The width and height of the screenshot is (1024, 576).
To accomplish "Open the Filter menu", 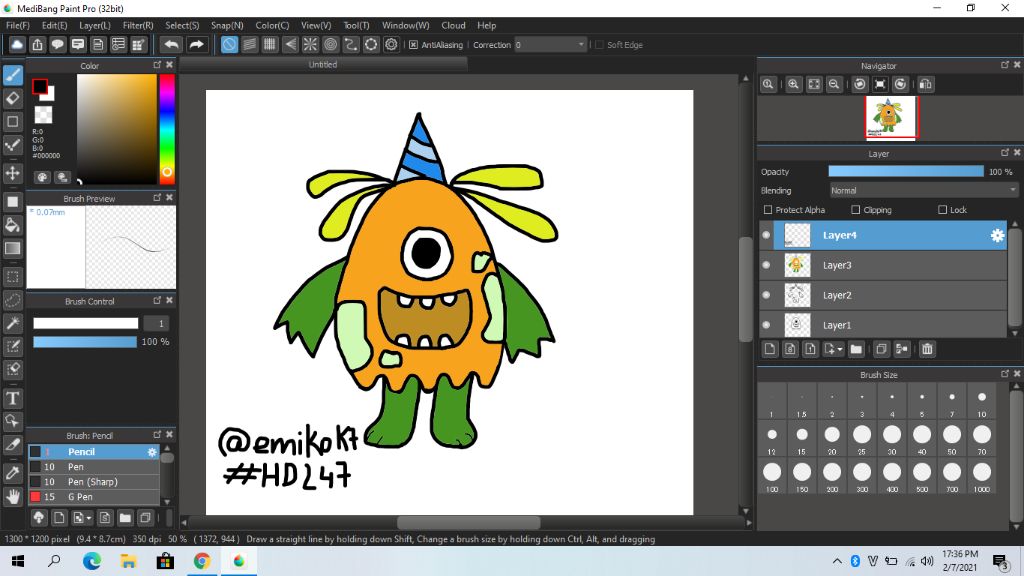I will coord(138,25).
